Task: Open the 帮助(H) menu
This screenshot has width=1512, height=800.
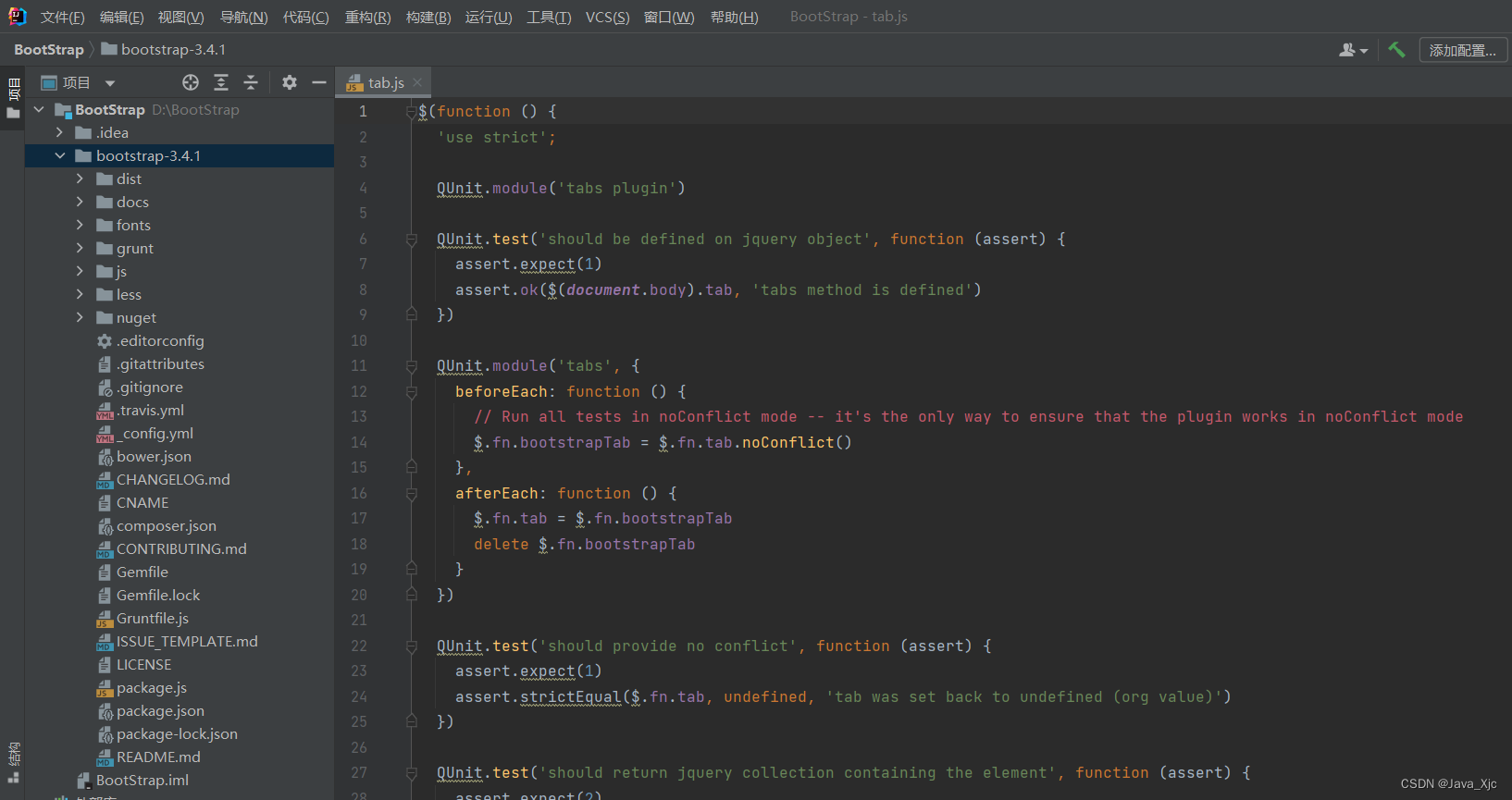Action: pos(734,17)
